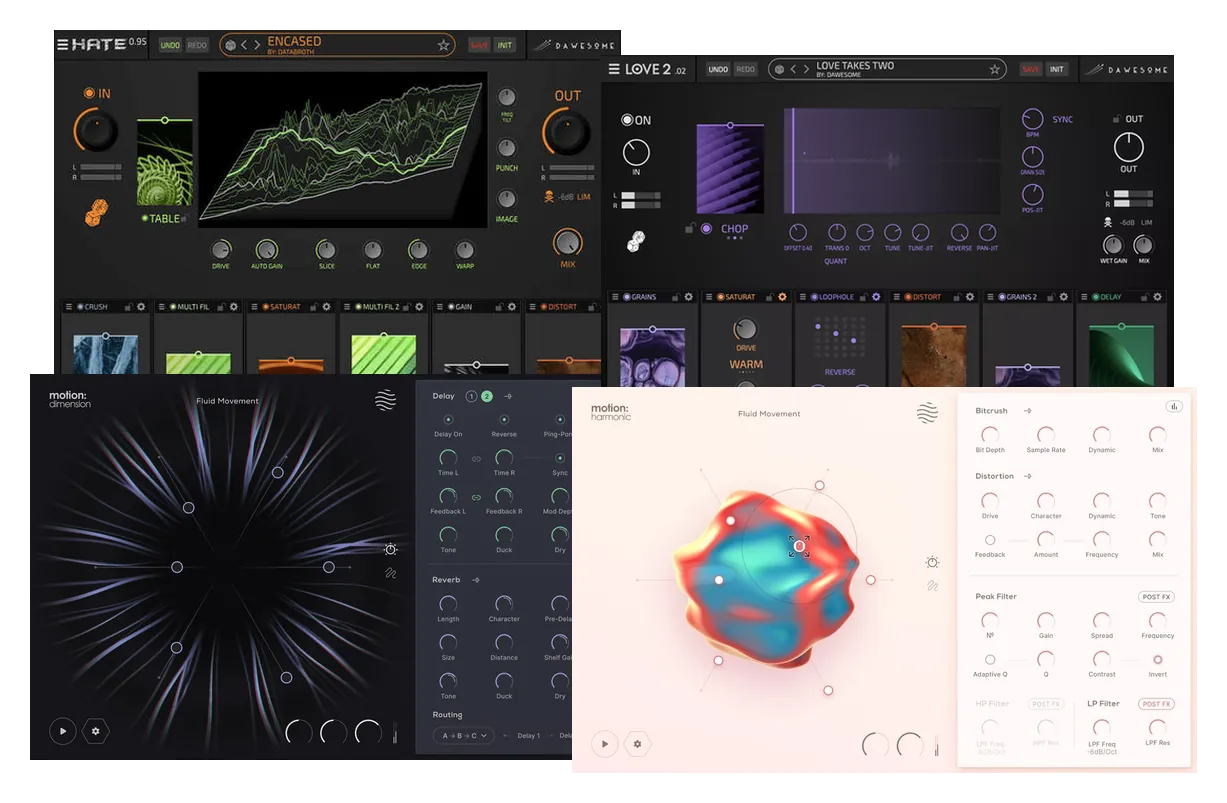Go to the previous preset in LOVE 2
The width and height of the screenshot is (1227, 803).
(x=793, y=70)
